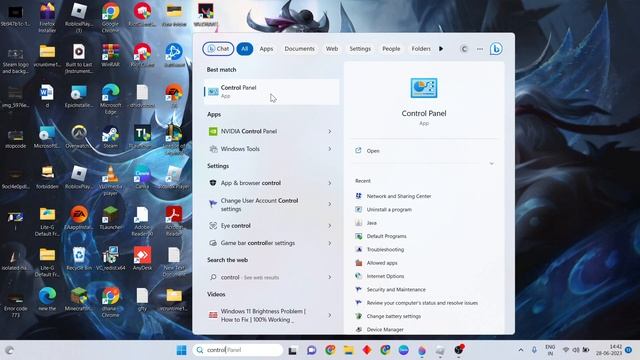Click the Windows Start button

click(182, 350)
